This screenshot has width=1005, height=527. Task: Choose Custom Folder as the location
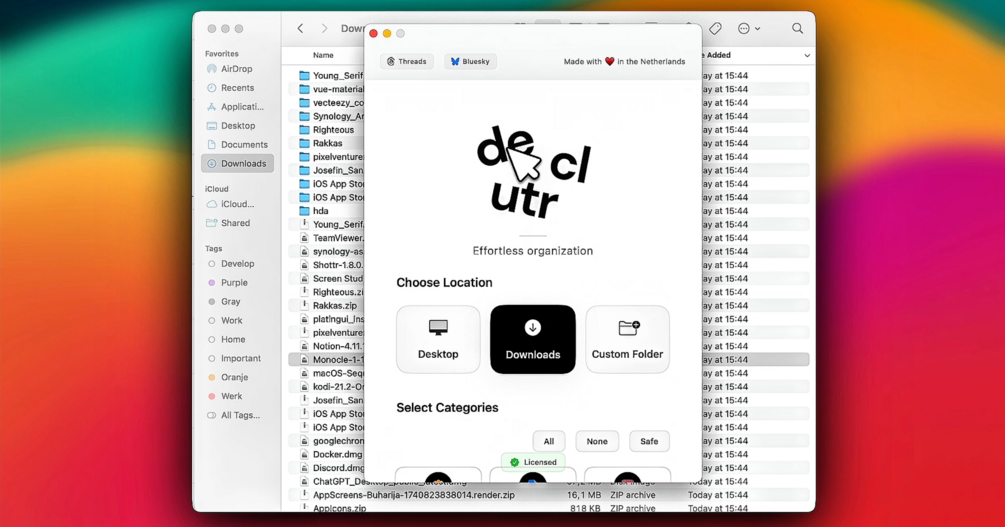click(x=627, y=339)
